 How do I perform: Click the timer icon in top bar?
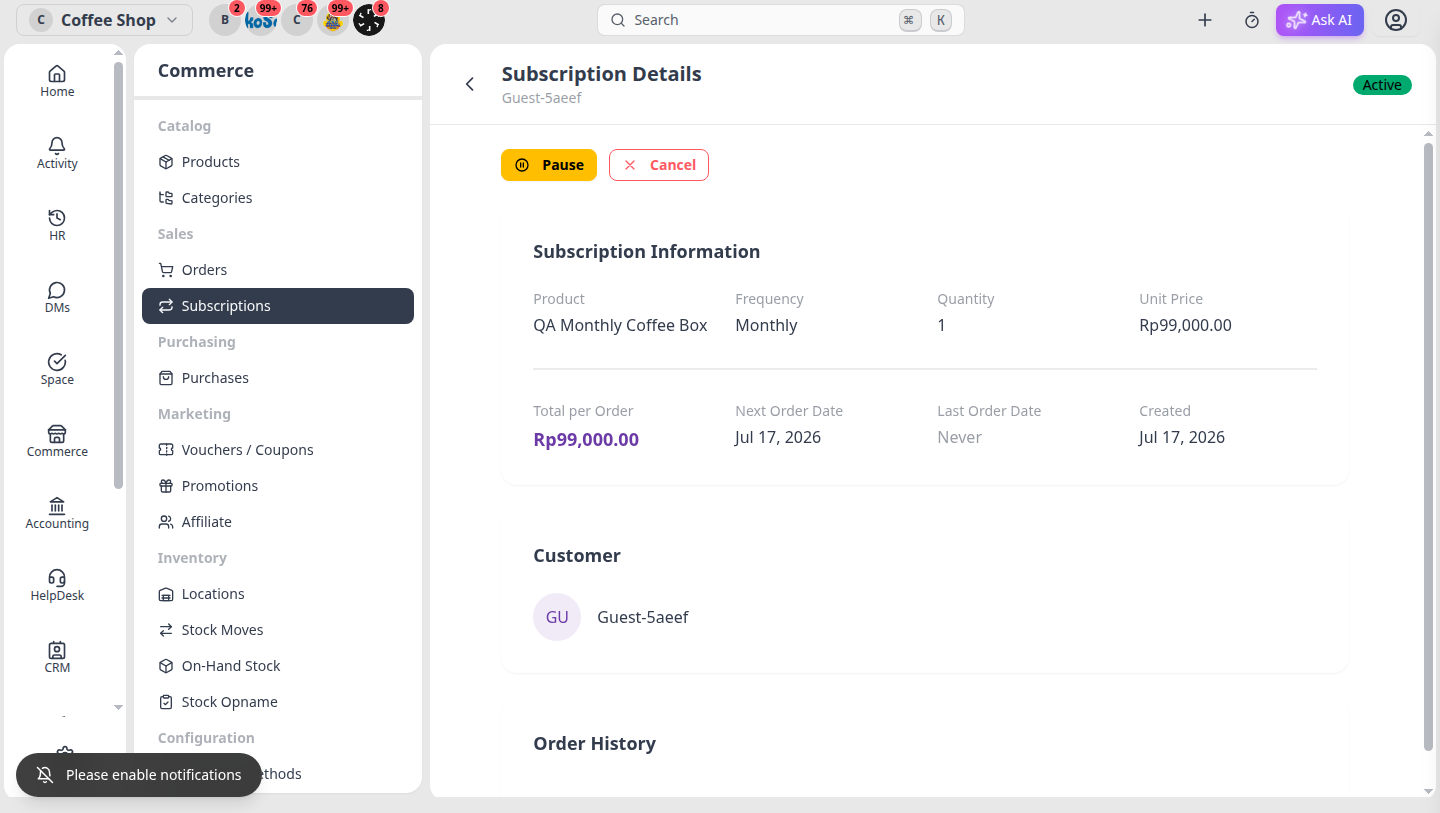coord(1252,20)
